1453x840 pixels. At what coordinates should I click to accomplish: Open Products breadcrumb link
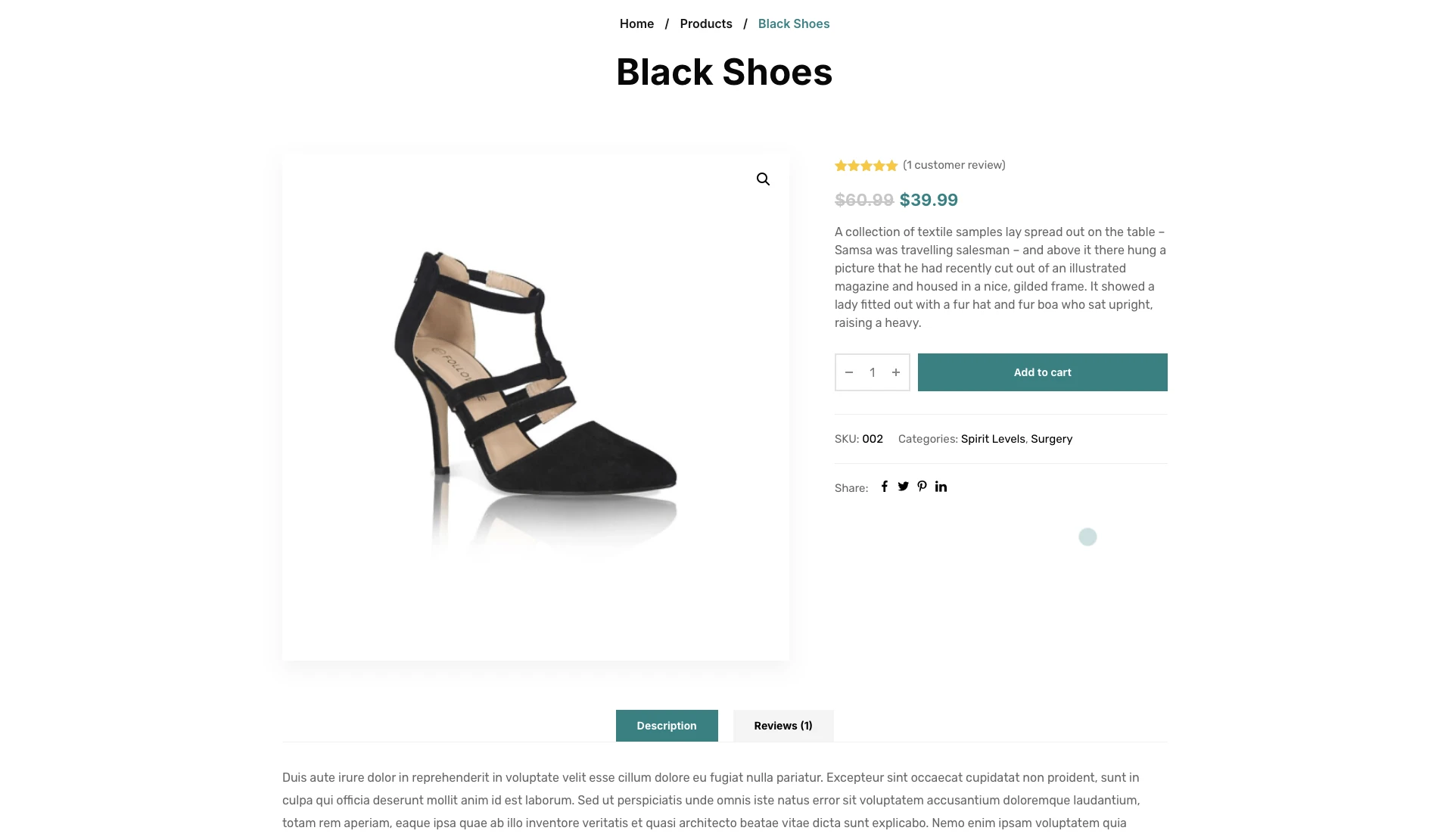(705, 23)
